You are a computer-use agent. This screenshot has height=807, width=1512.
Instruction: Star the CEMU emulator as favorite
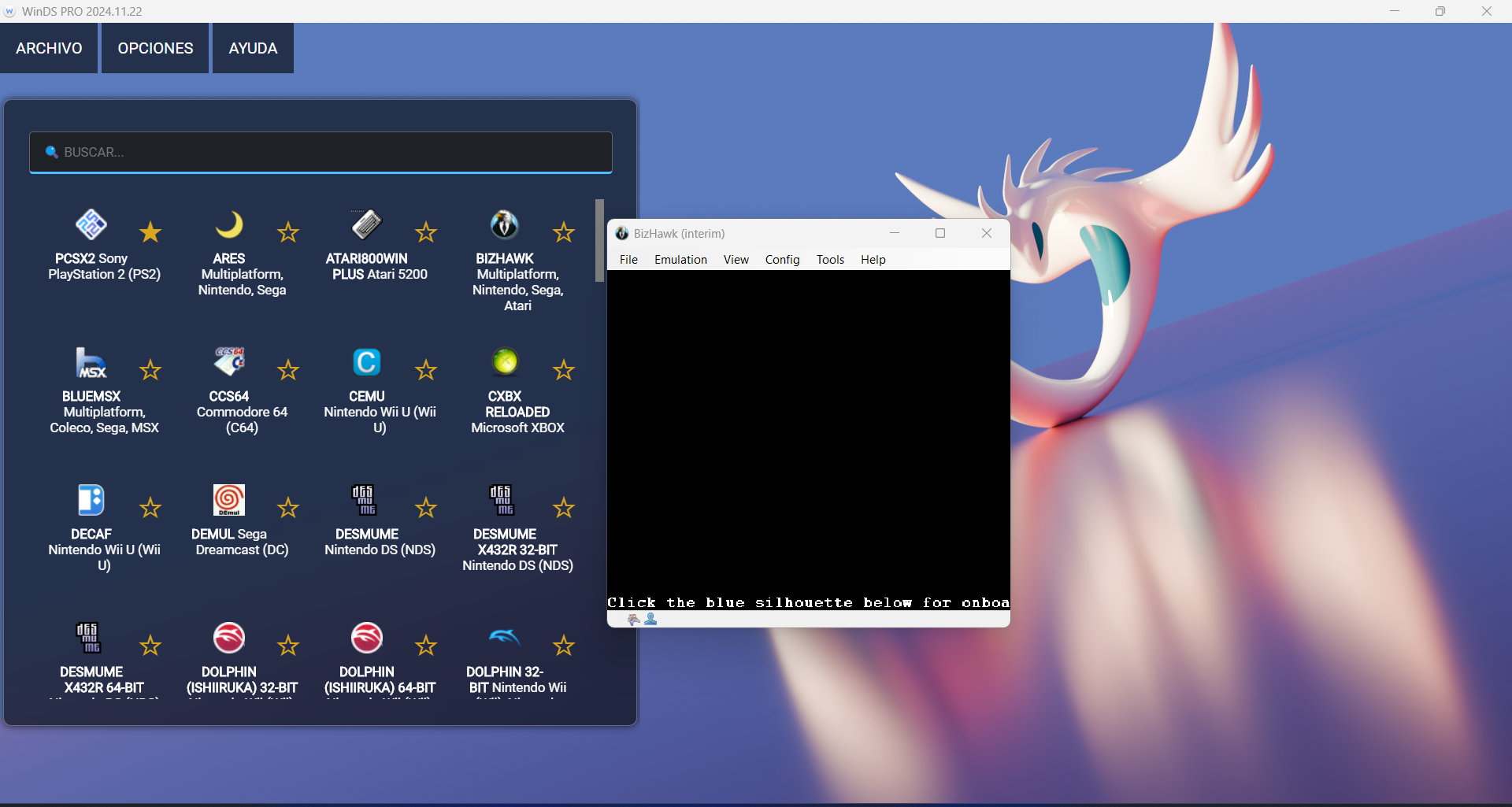(426, 370)
